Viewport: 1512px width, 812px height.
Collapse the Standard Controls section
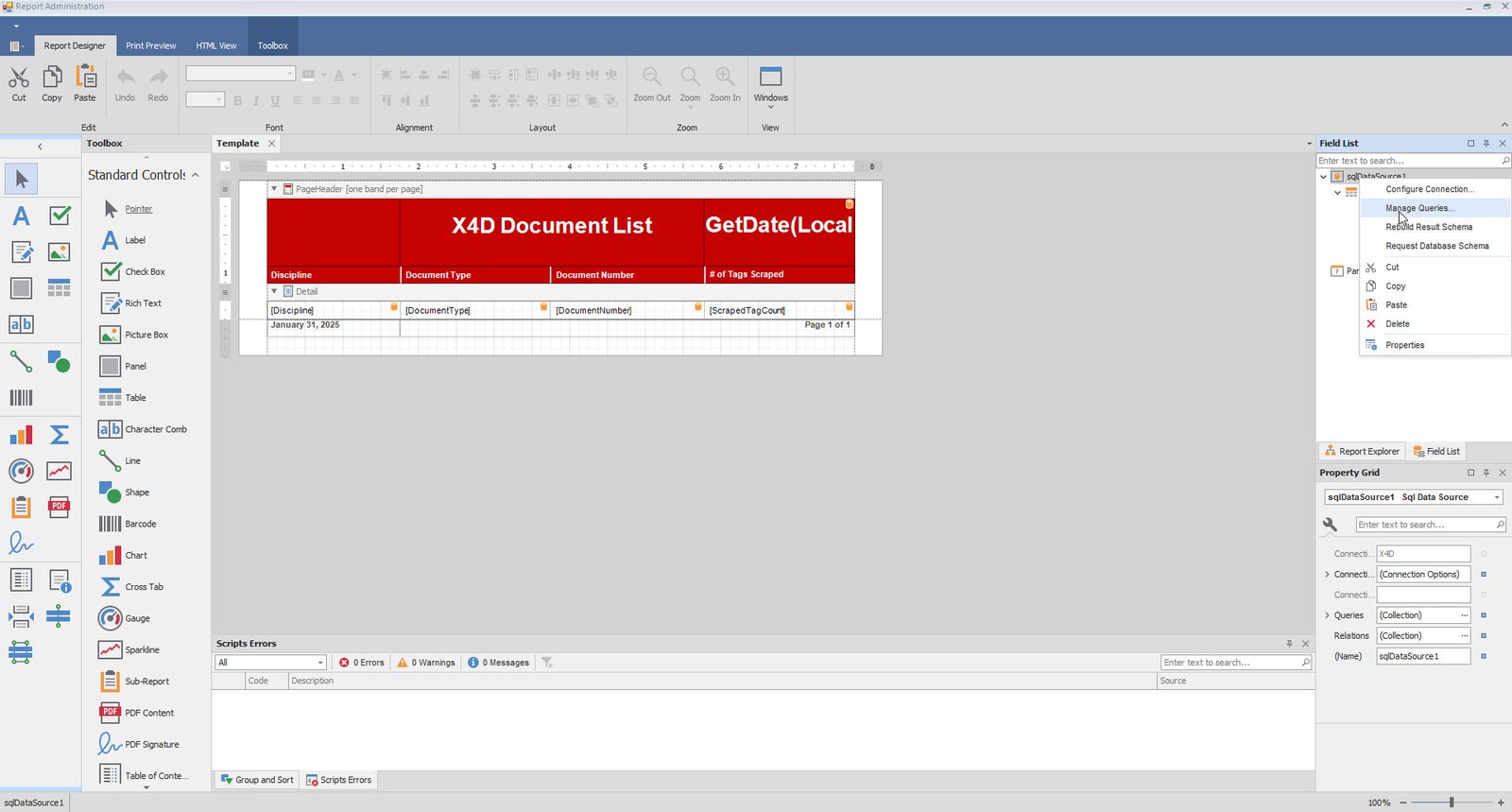click(196, 175)
